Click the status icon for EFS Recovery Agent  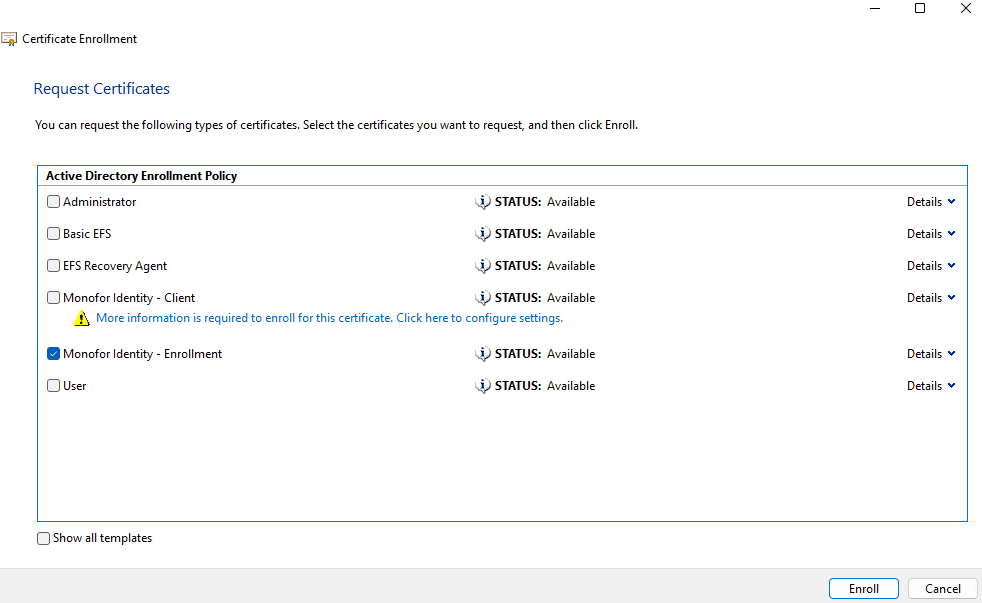coord(483,266)
